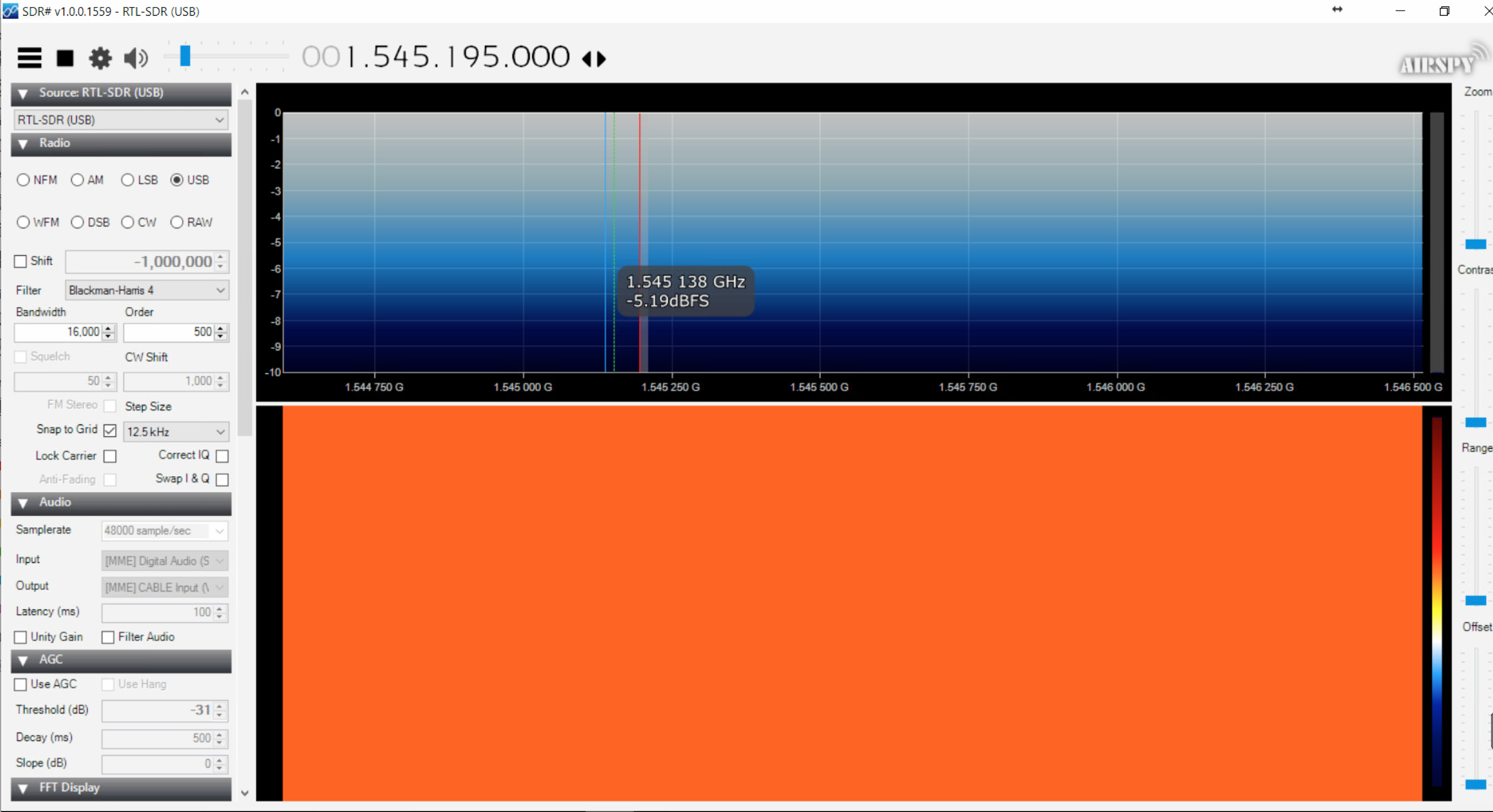1493x812 pixels.
Task: Click the Shift frequency input field
Action: (141, 262)
